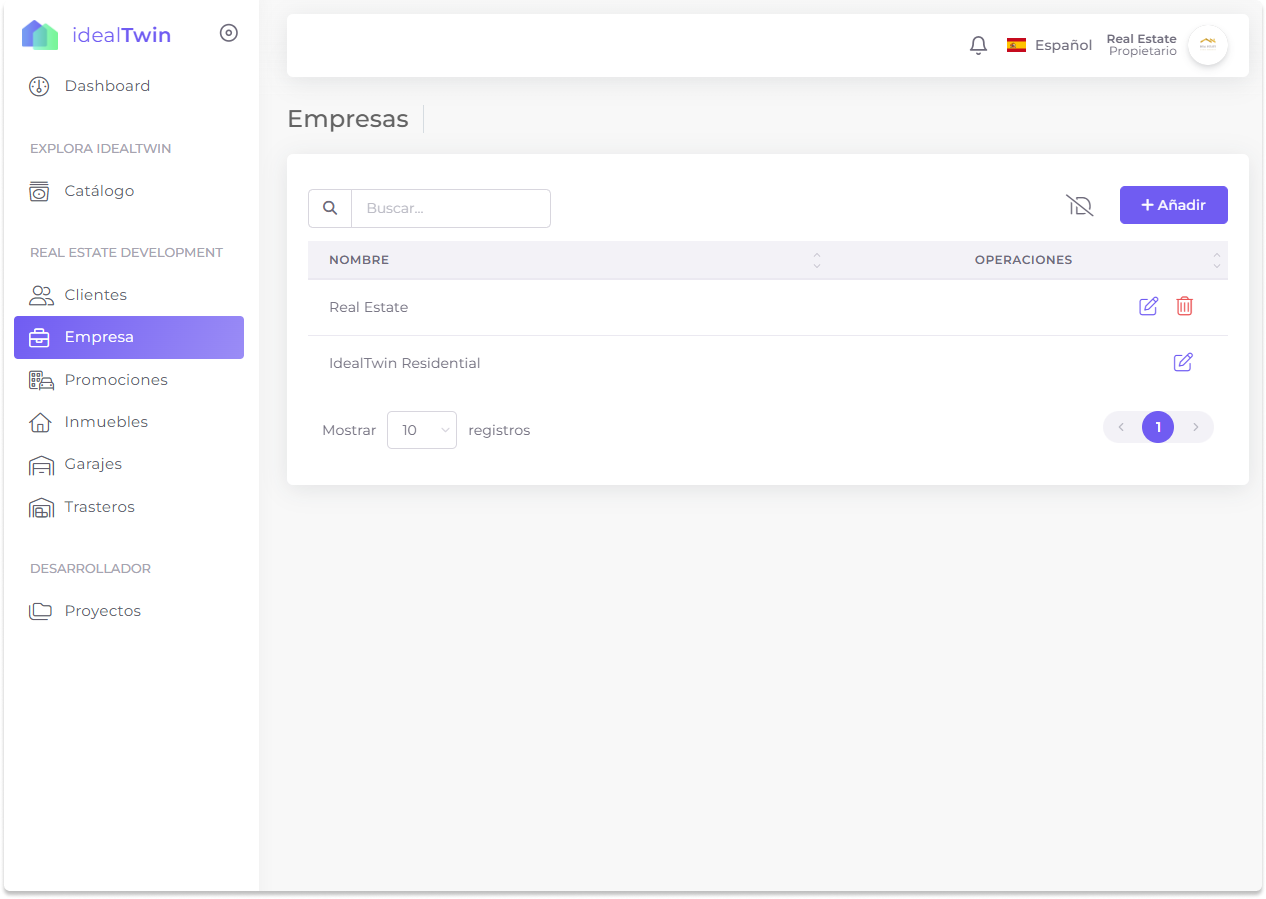The image size is (1266, 899).
Task: Open Dashboard from the sidebar
Action: [107, 86]
